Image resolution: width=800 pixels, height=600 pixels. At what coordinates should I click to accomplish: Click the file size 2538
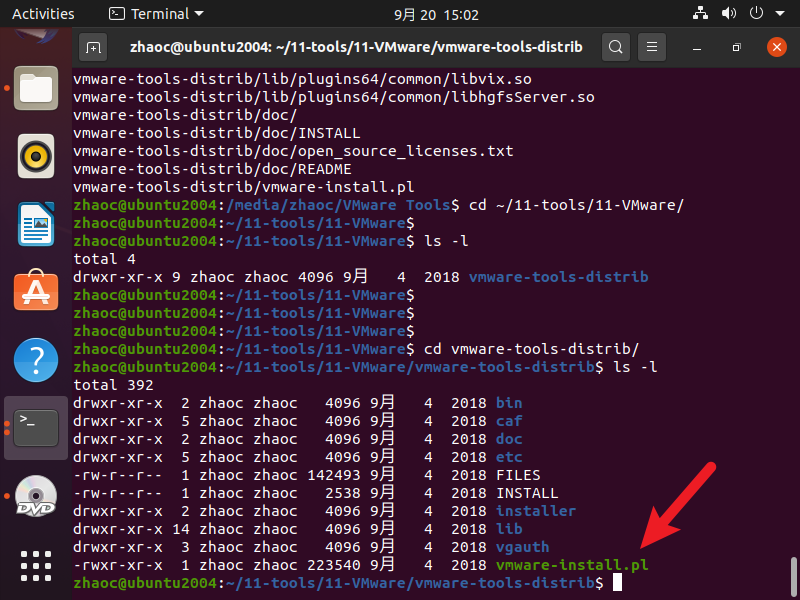(343, 493)
